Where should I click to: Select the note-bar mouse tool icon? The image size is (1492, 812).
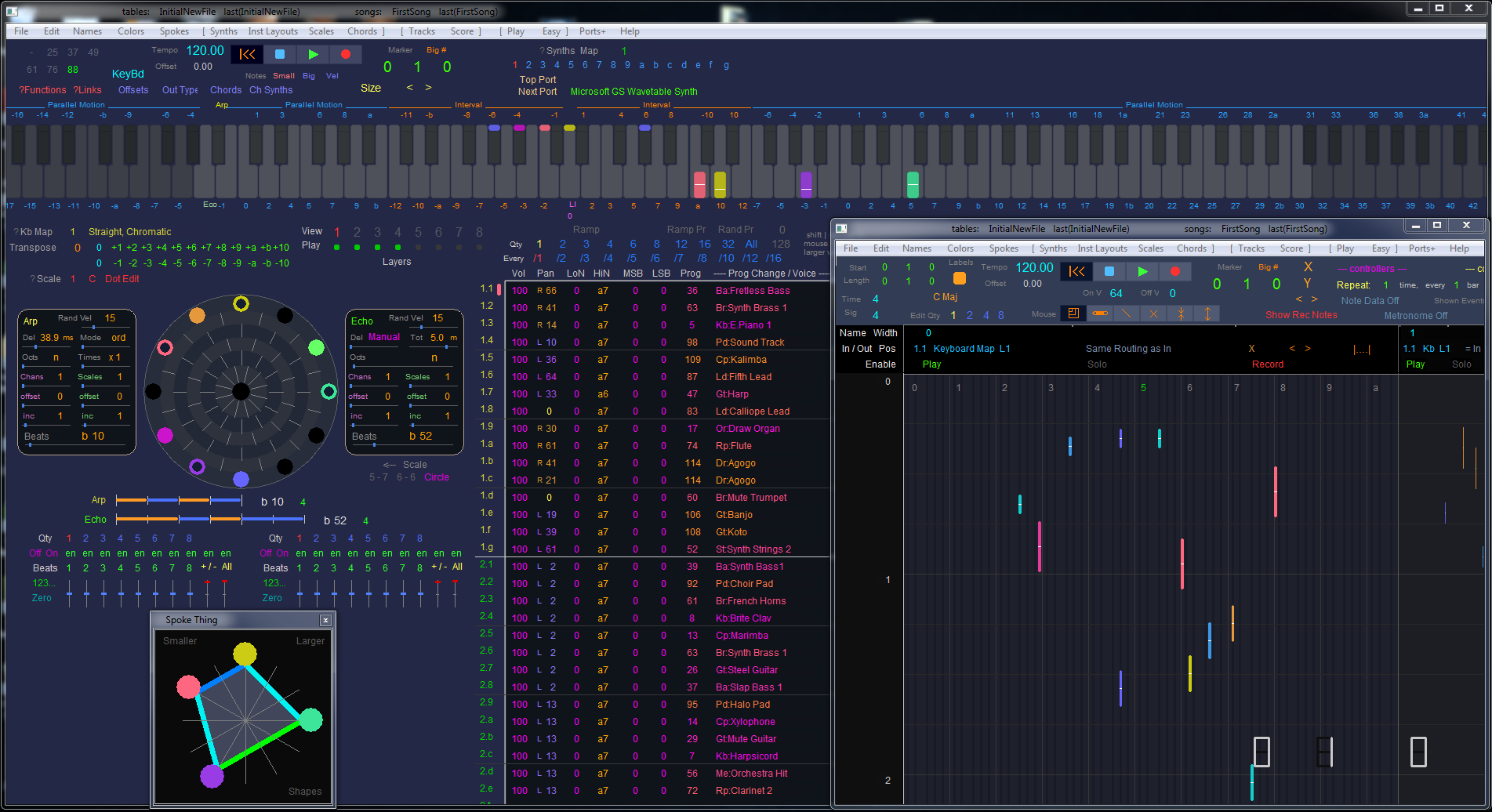[1100, 314]
